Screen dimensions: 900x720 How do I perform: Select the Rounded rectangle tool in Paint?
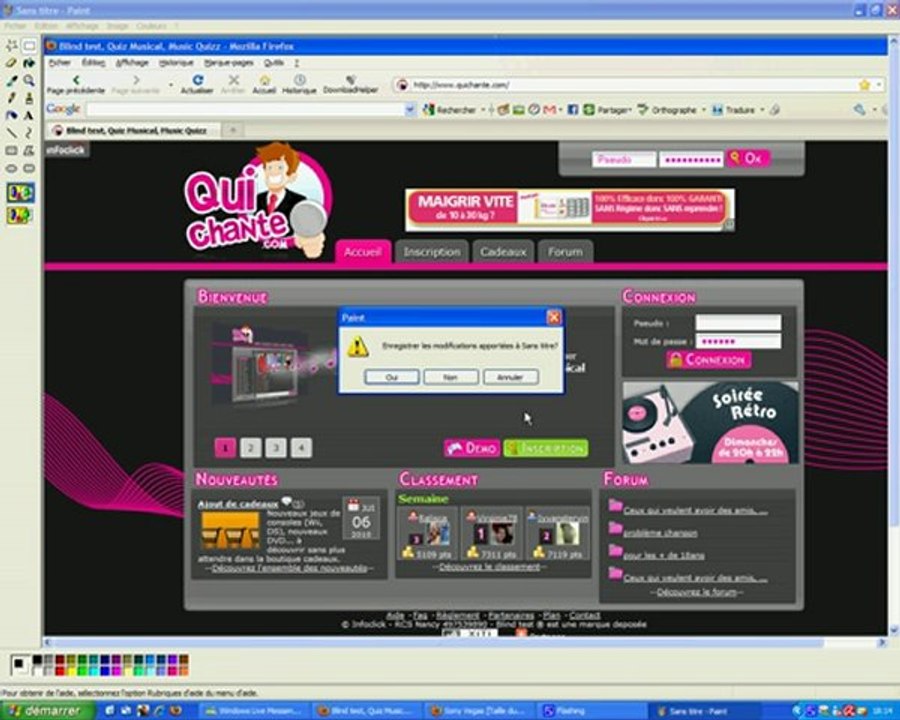(29, 168)
